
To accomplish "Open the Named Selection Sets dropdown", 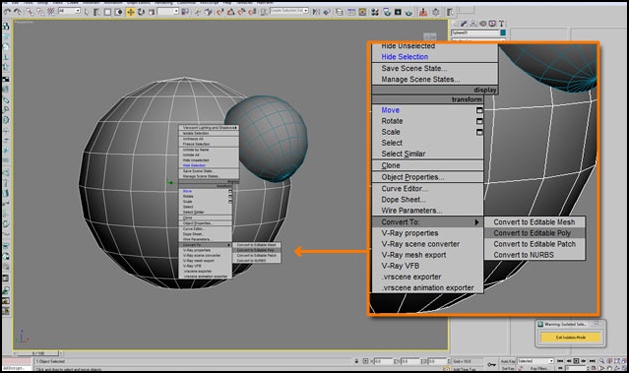I will tap(289, 11).
